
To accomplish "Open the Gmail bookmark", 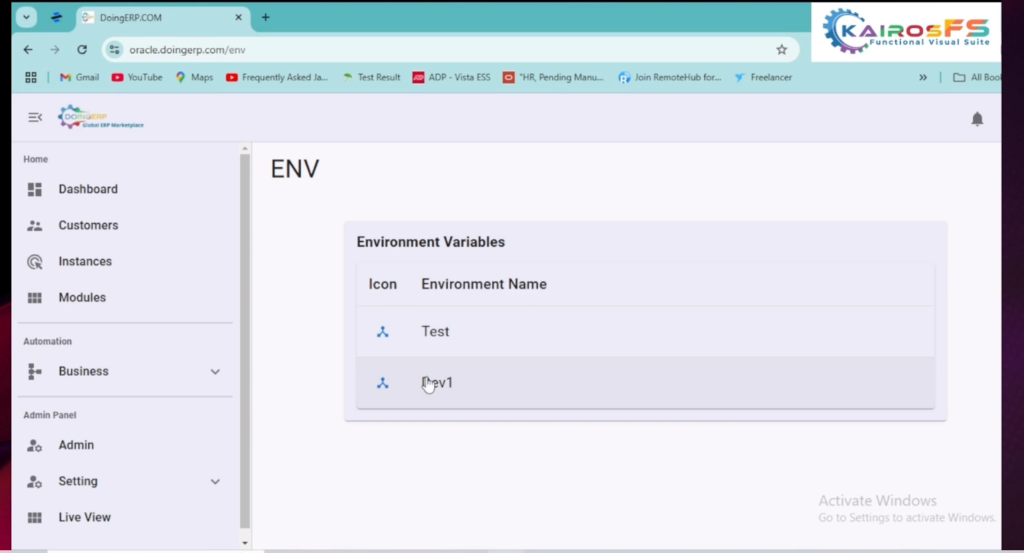I will 79,77.
